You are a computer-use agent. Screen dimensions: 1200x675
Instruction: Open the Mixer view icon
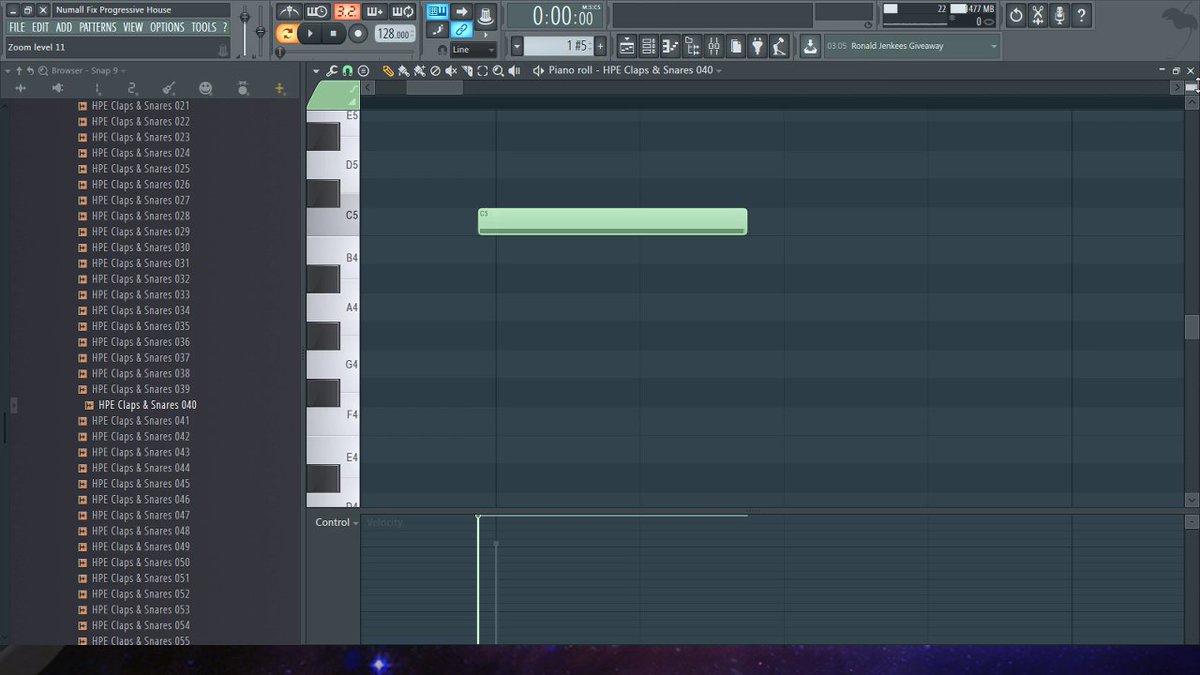coord(714,46)
